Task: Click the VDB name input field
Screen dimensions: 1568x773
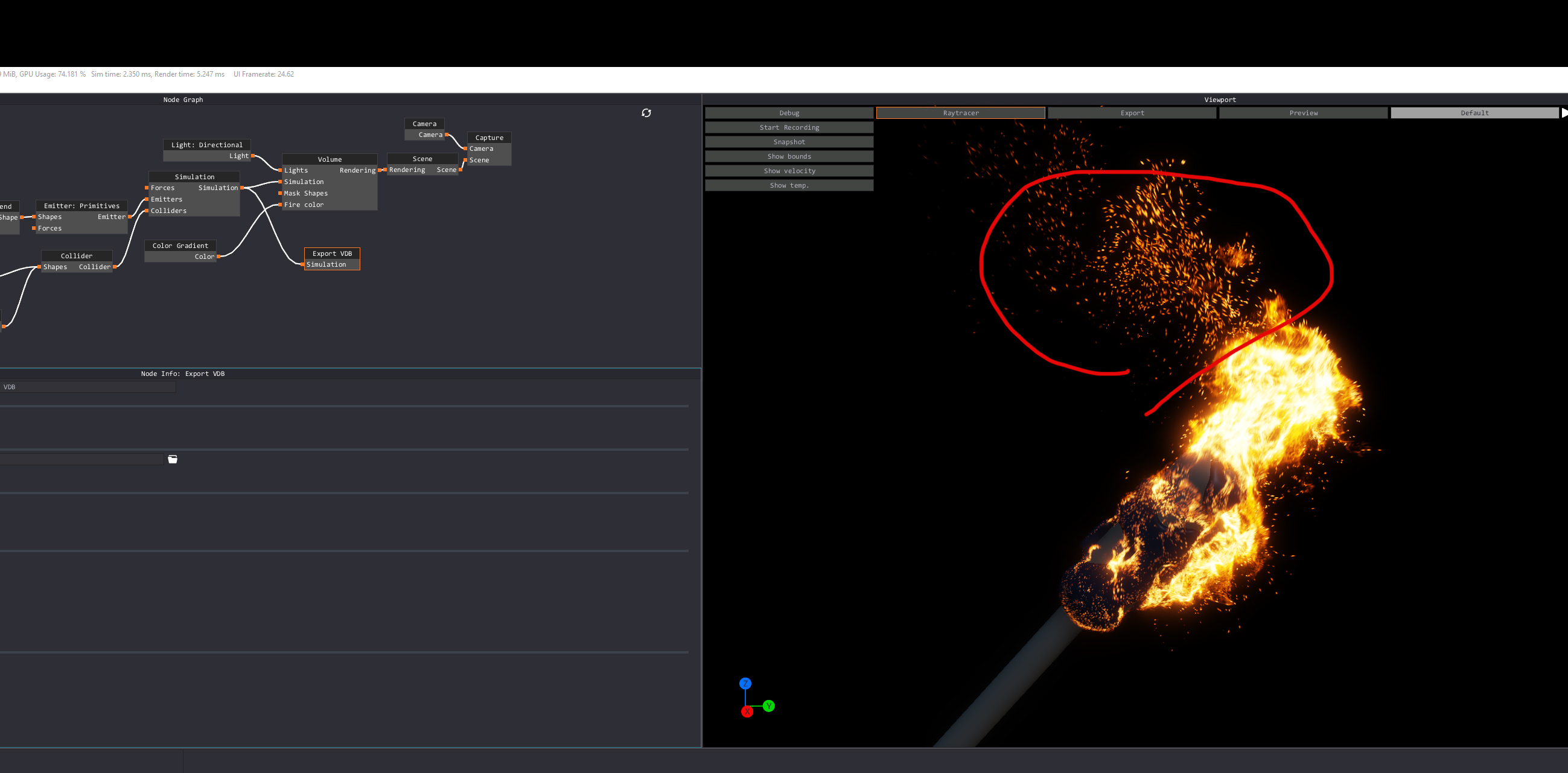Action: coord(88,387)
